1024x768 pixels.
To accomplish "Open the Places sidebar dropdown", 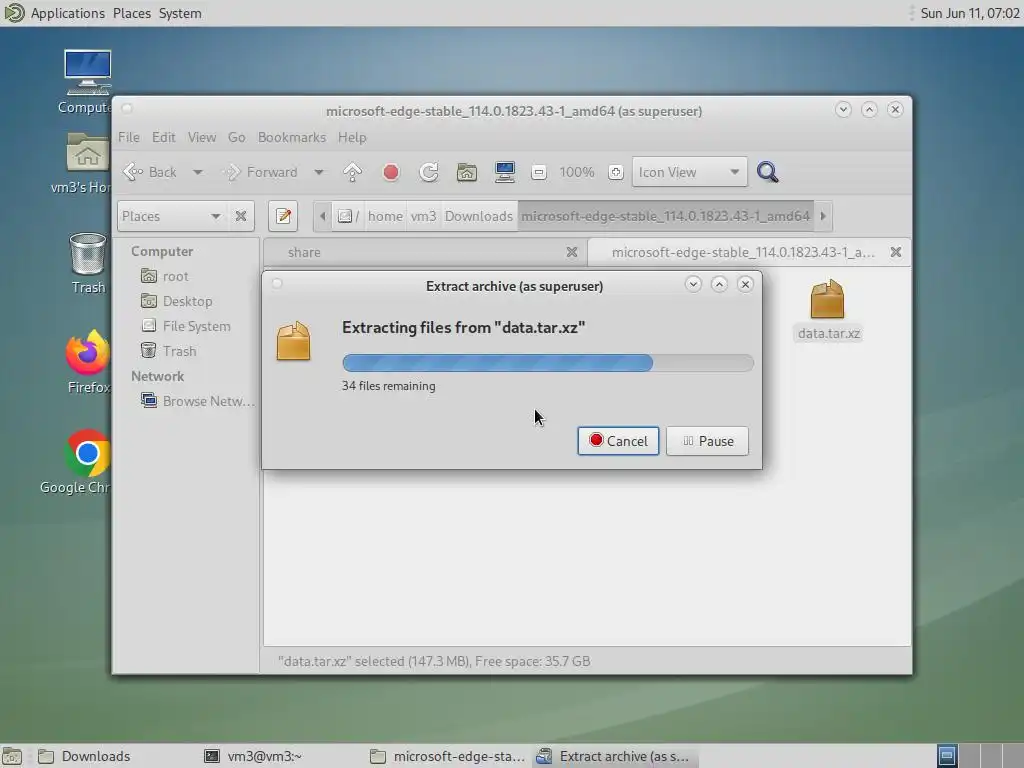I will (x=172, y=216).
